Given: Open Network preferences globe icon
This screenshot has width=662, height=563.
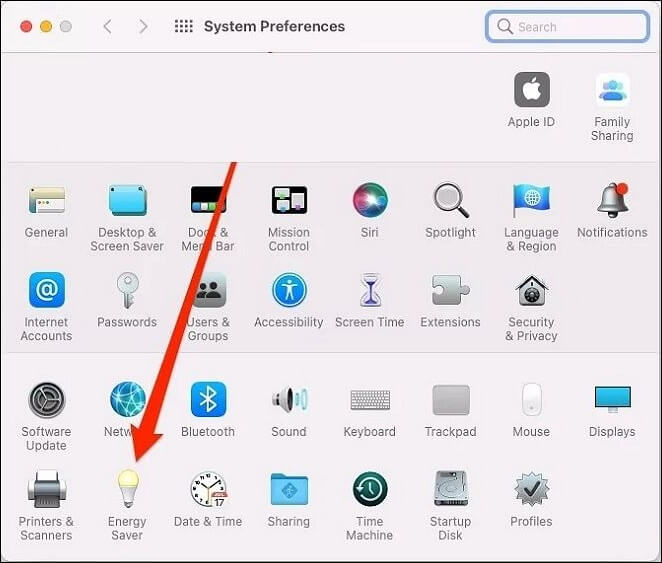Looking at the screenshot, I should (128, 400).
